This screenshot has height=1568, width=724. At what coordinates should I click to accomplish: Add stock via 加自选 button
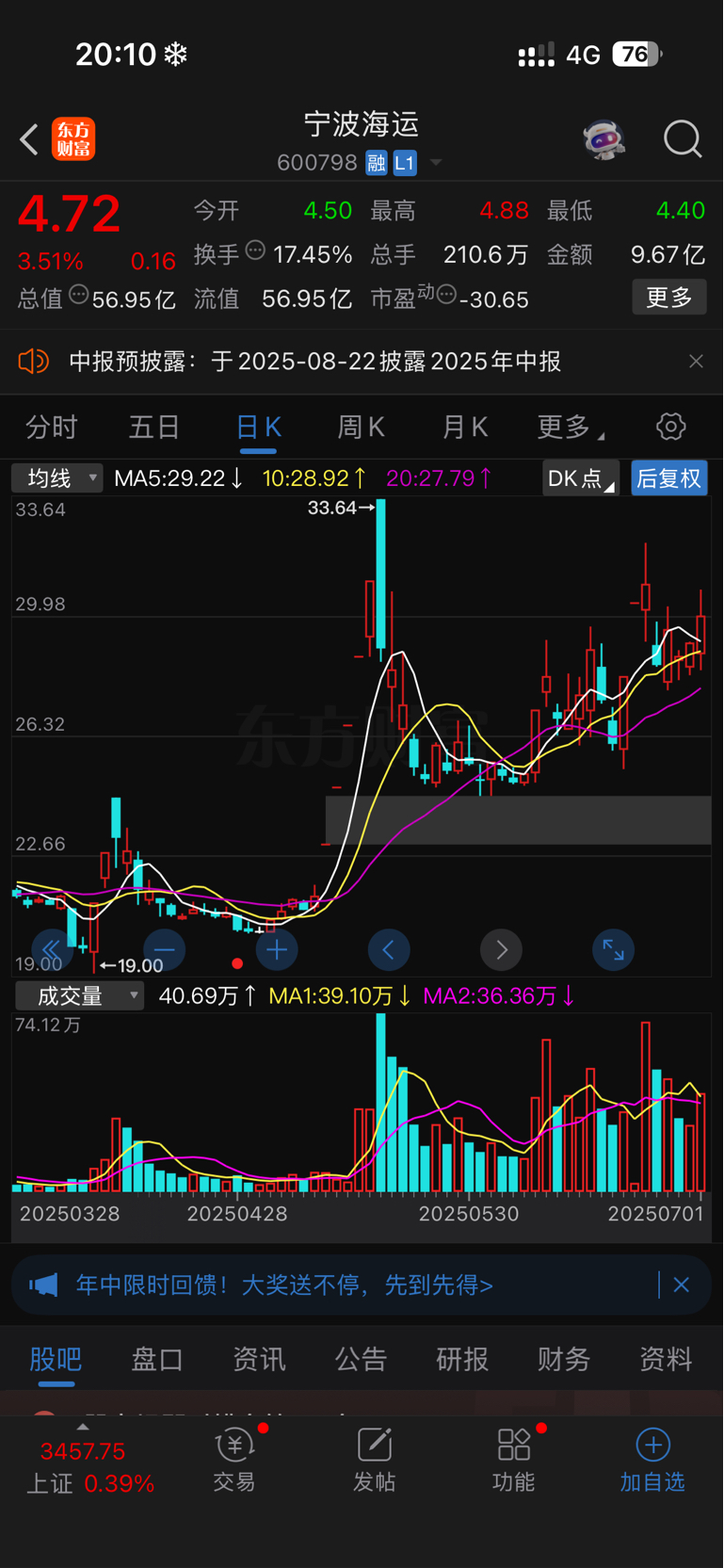pos(652,1461)
